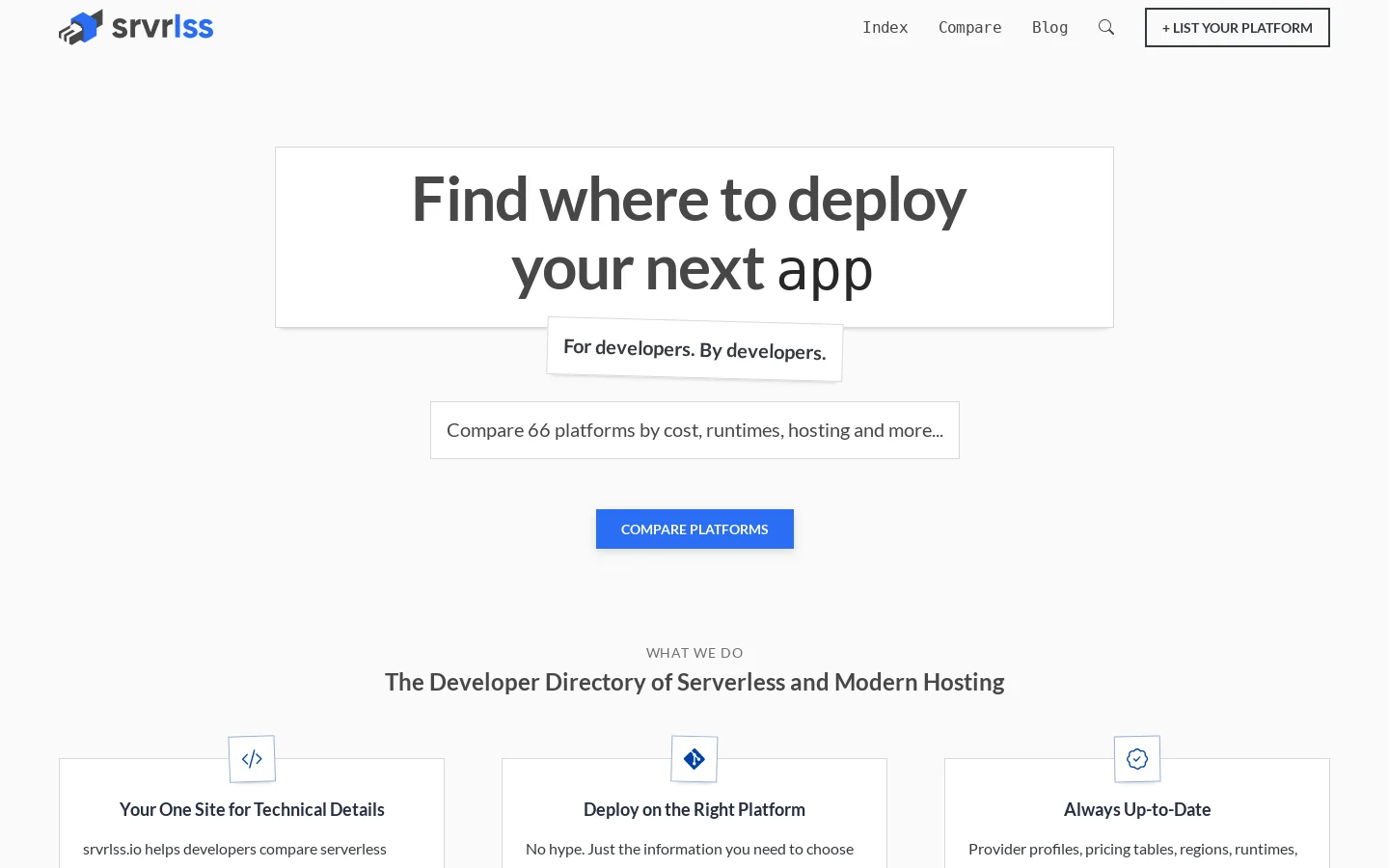The width and height of the screenshot is (1389, 868).
Task: Click the 'For developers. By developers.' tagline
Action: (694, 349)
